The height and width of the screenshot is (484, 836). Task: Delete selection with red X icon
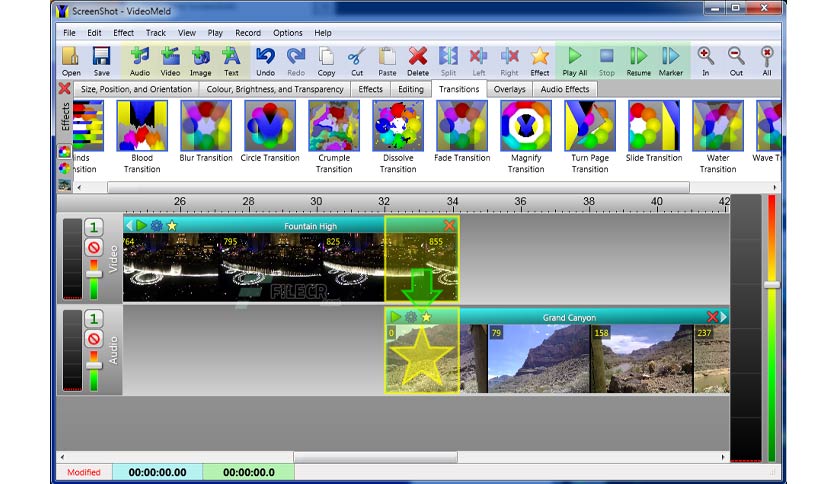tap(418, 61)
